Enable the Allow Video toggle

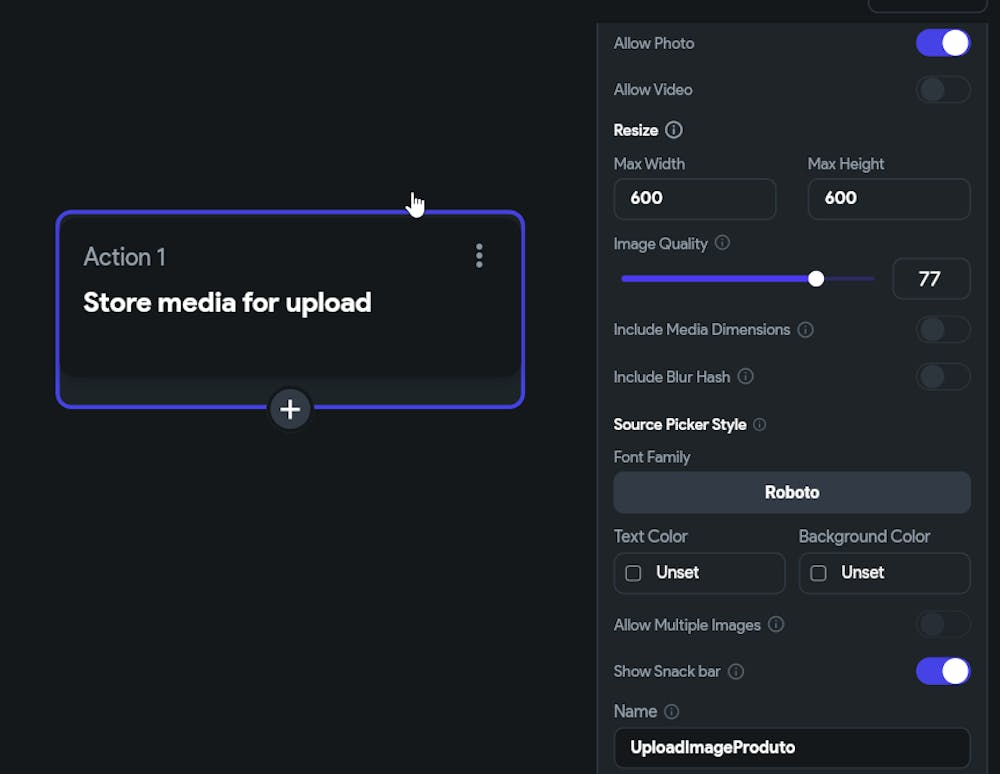click(943, 90)
